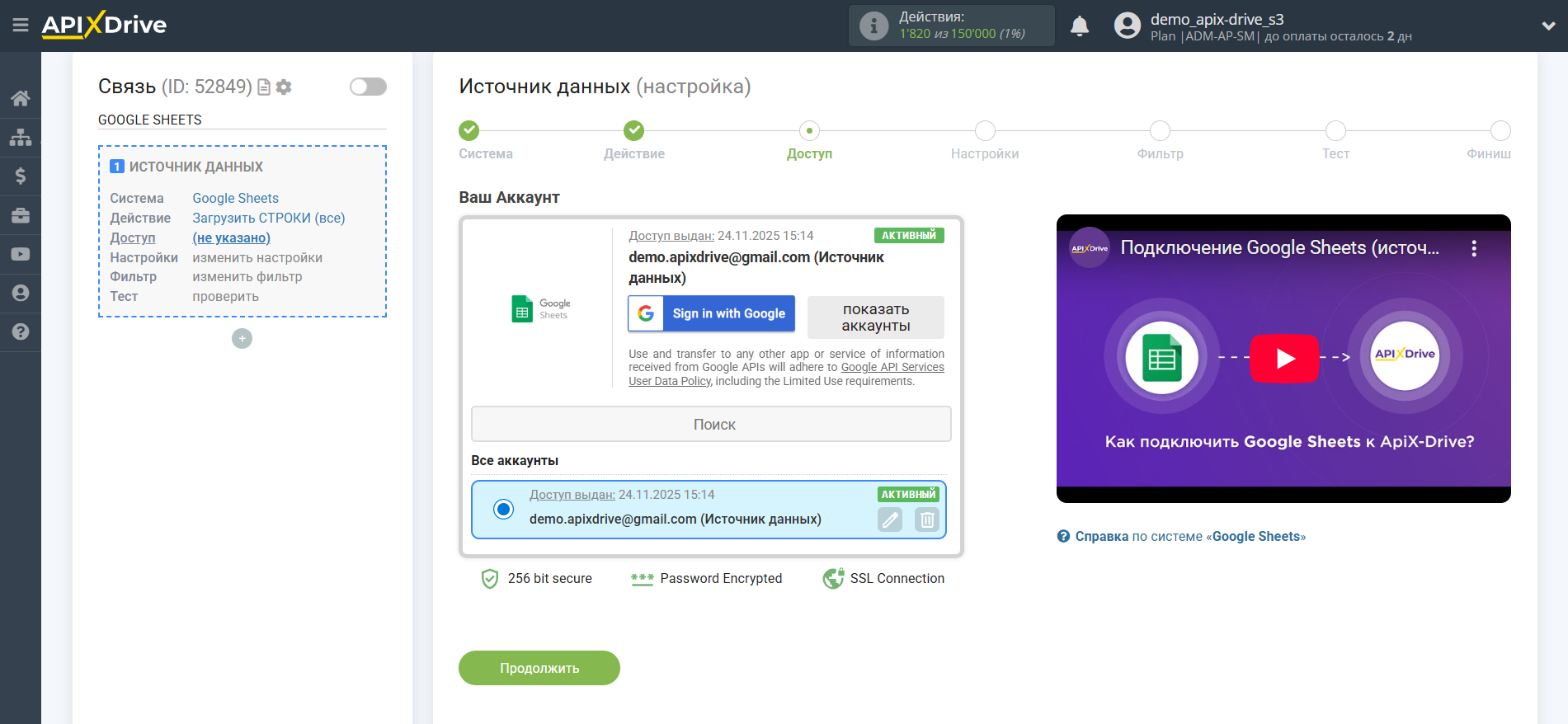Click изменить фильтр link
Viewport: 1568px width, 724px height.
[247, 277]
